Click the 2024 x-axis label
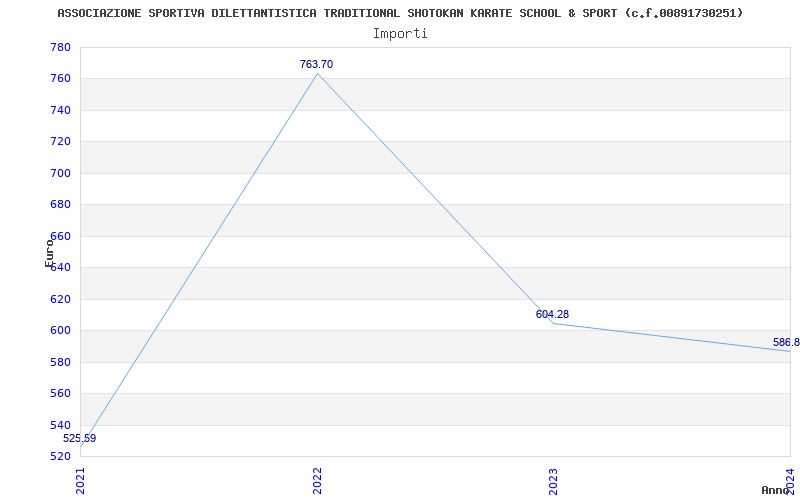The image size is (800, 500). 790,482
